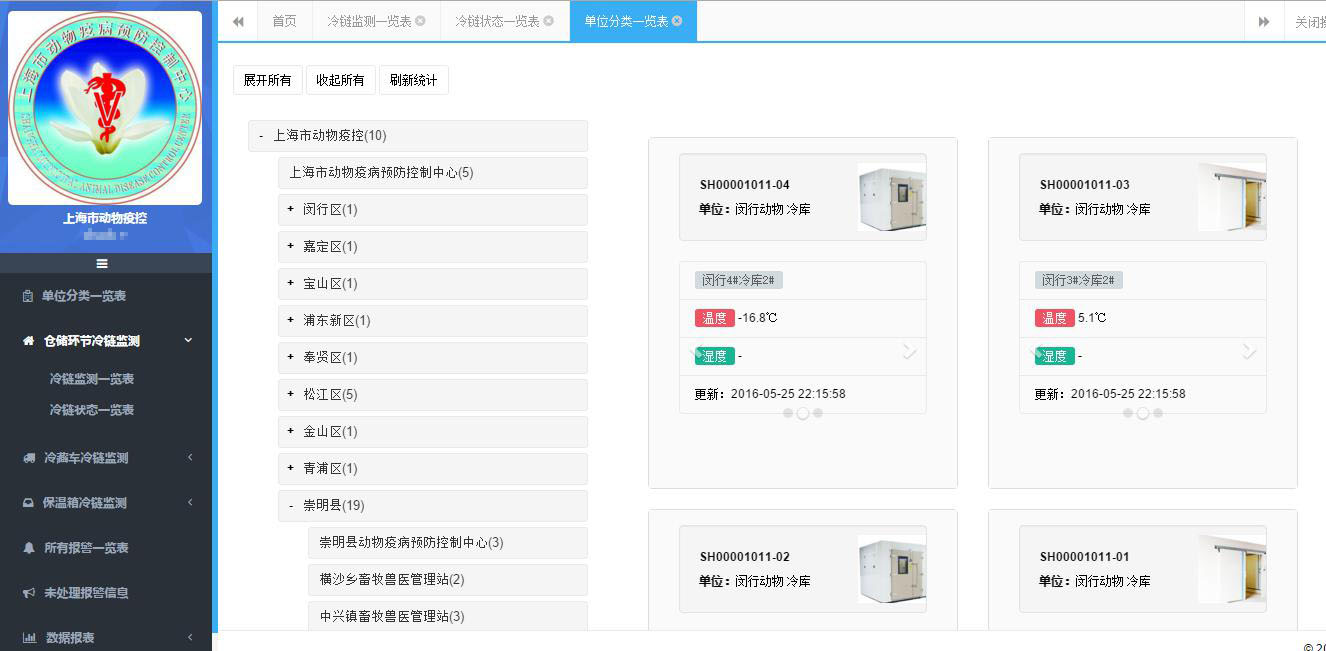Close the 单位分类一览表 tab
This screenshot has height=651, width=1326.
pos(677,21)
